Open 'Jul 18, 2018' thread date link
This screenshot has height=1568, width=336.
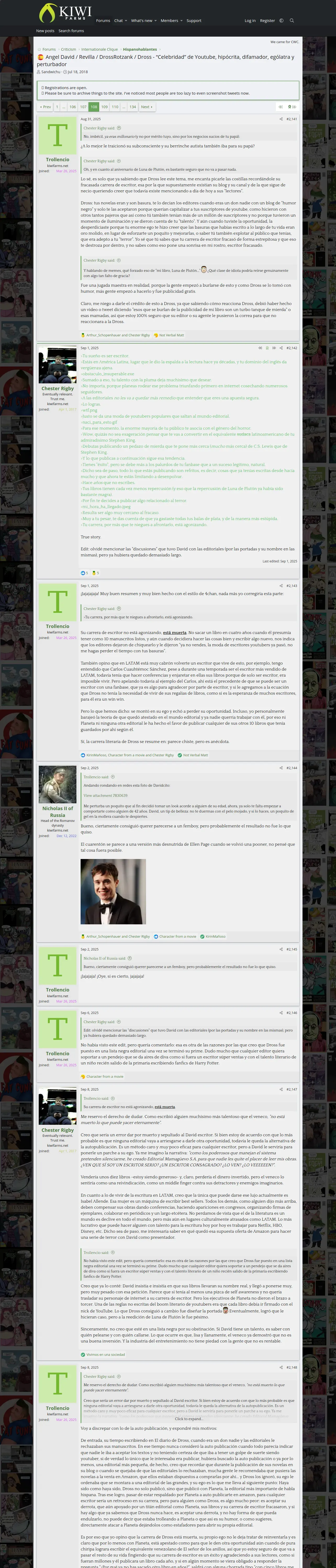[77, 72]
